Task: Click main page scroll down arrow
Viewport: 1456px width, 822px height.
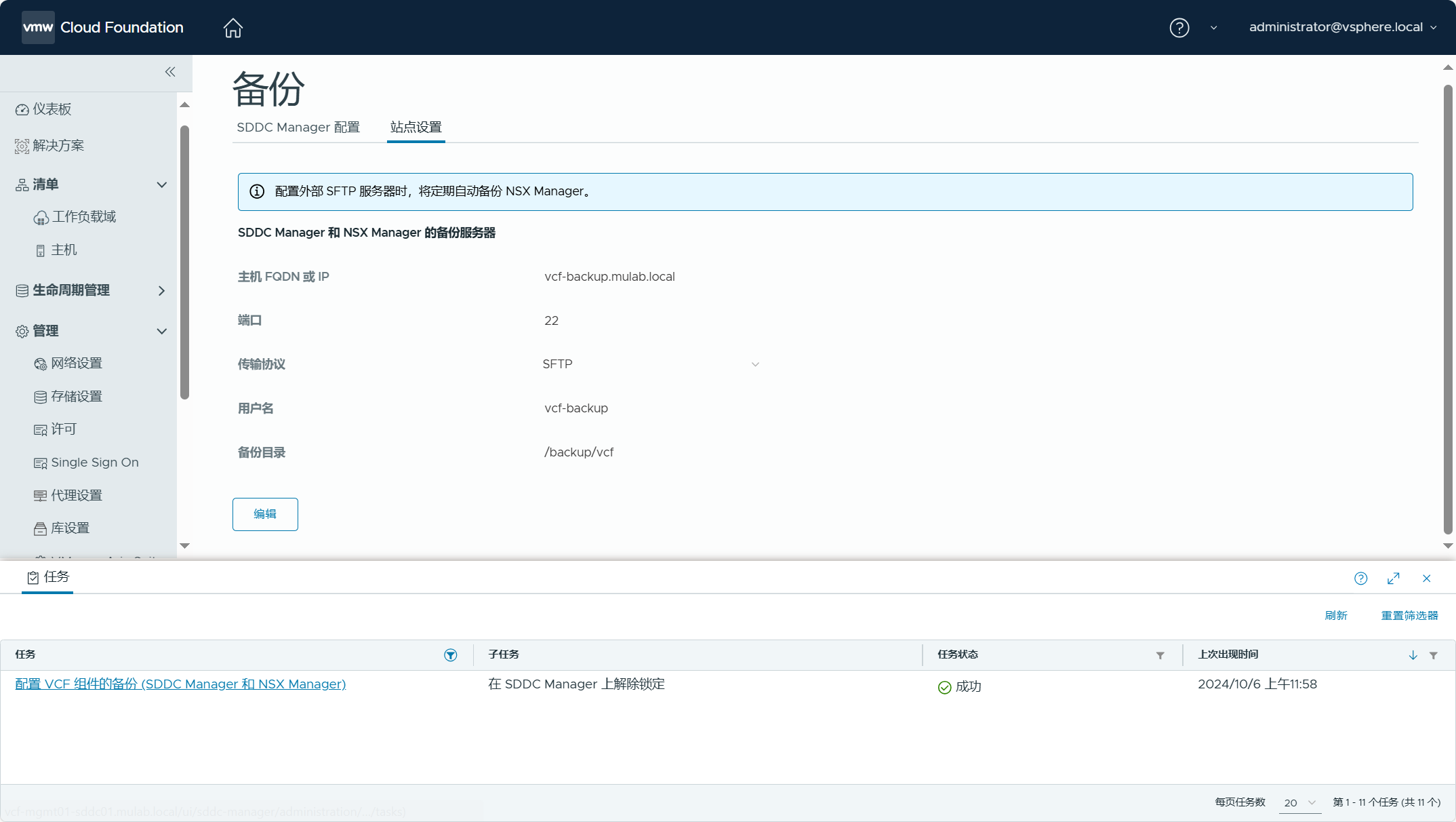Action: 1448,545
